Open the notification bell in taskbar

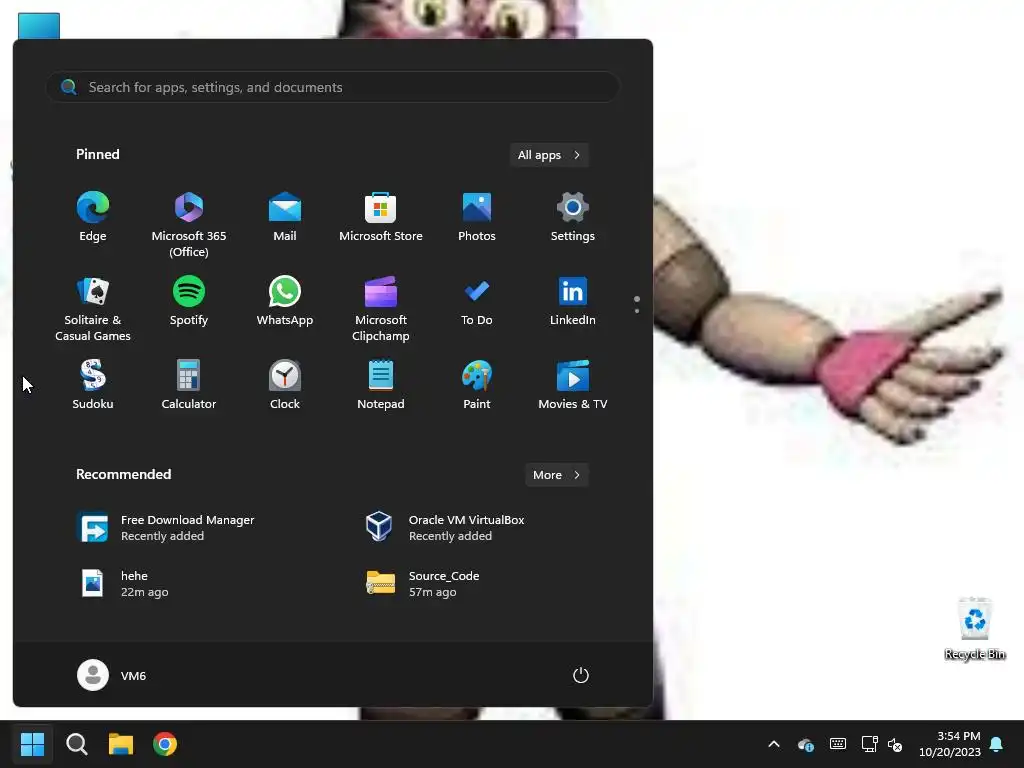point(997,744)
